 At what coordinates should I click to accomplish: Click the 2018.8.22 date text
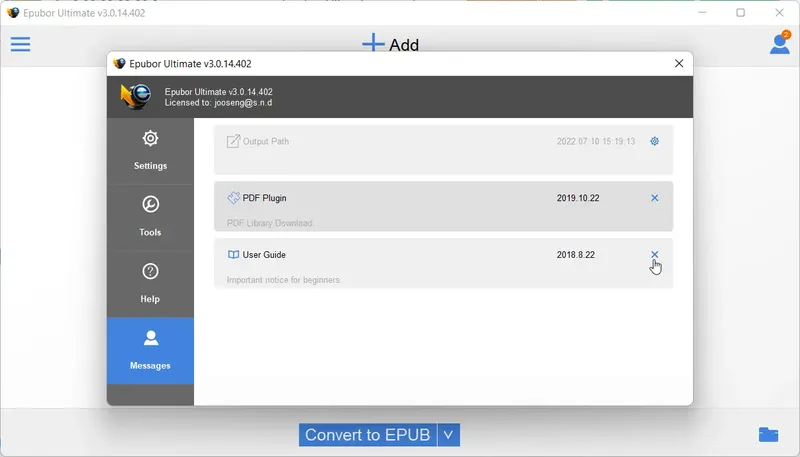(576, 255)
